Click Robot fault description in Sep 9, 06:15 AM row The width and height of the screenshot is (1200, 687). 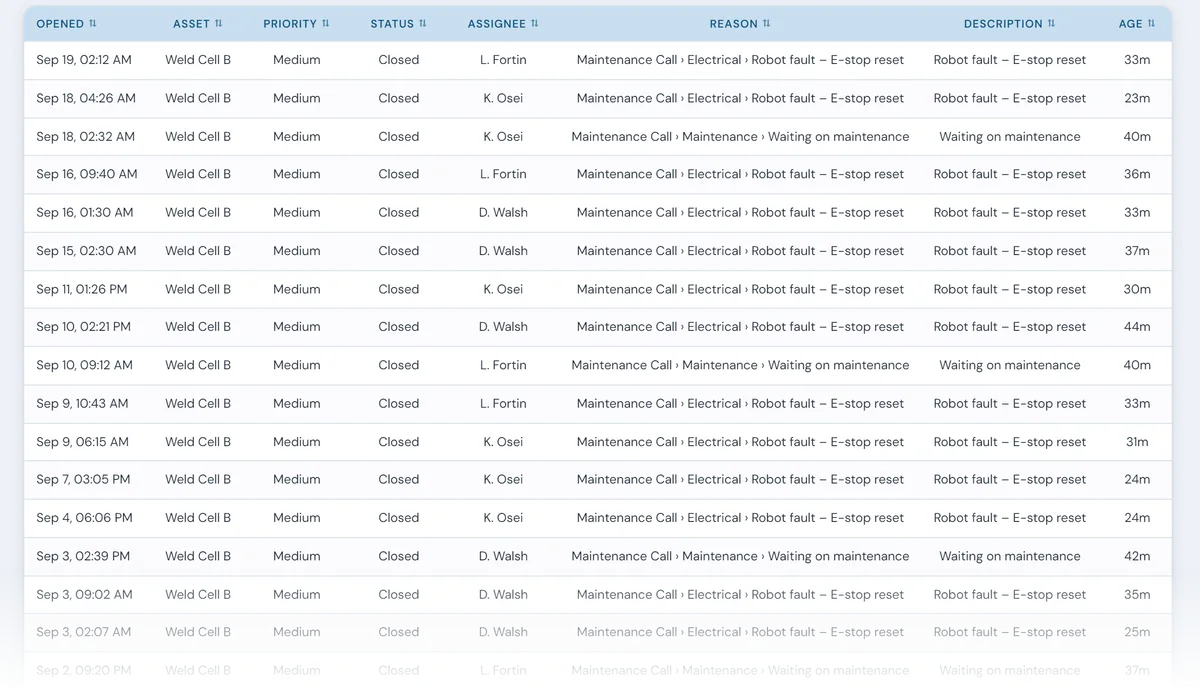(1010, 442)
